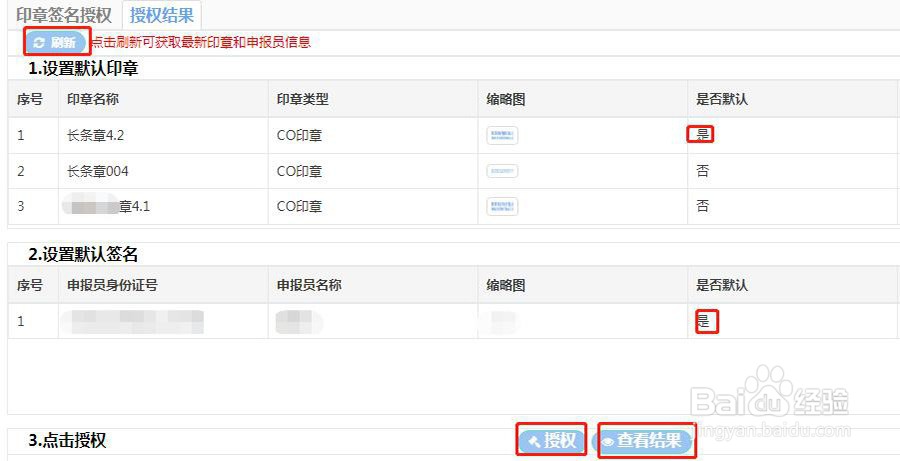Click the 查看结果 button

point(641,441)
